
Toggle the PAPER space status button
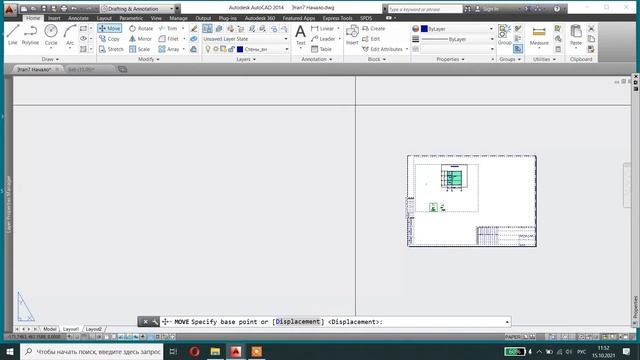[x=513, y=337]
